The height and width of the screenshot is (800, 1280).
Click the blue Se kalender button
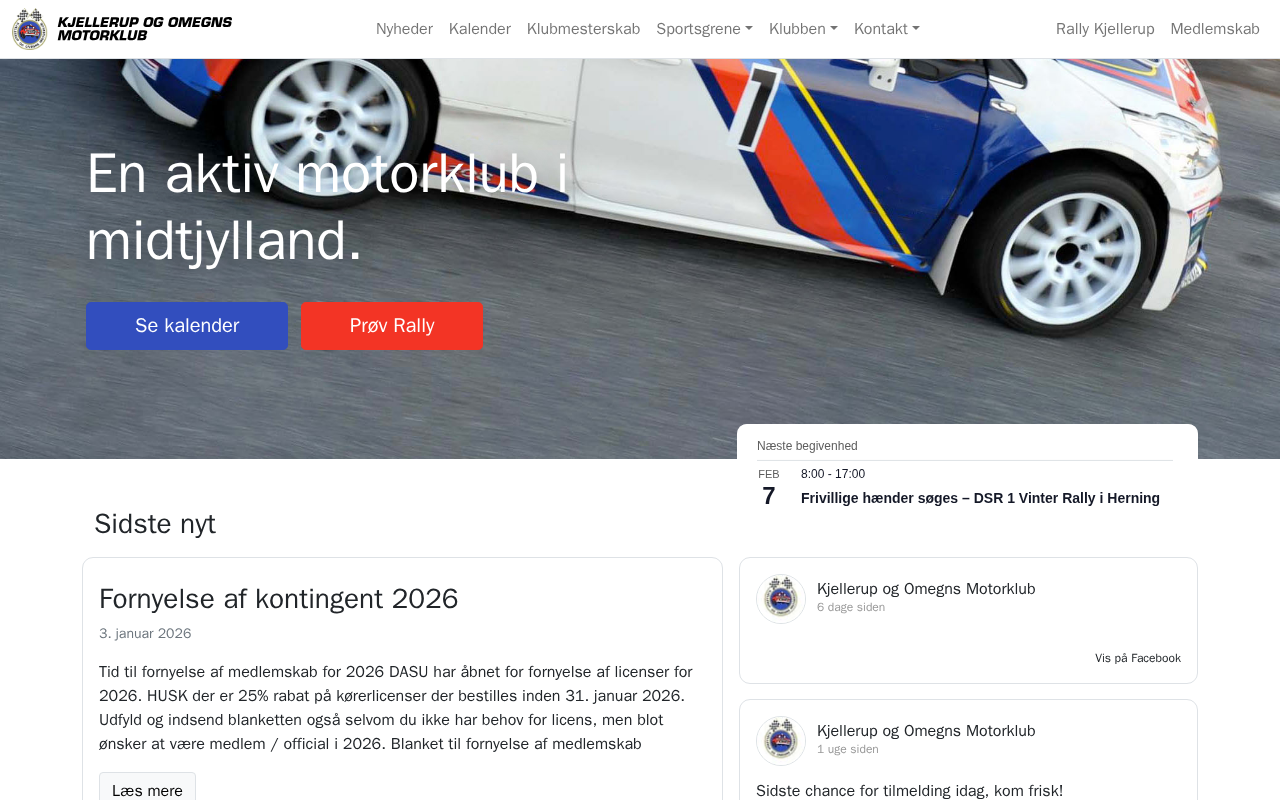187,326
